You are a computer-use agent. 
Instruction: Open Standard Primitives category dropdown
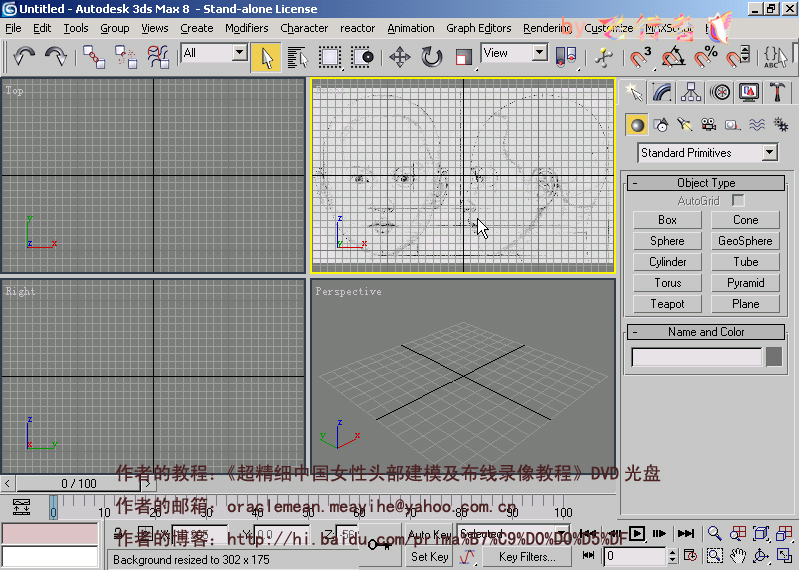707,152
